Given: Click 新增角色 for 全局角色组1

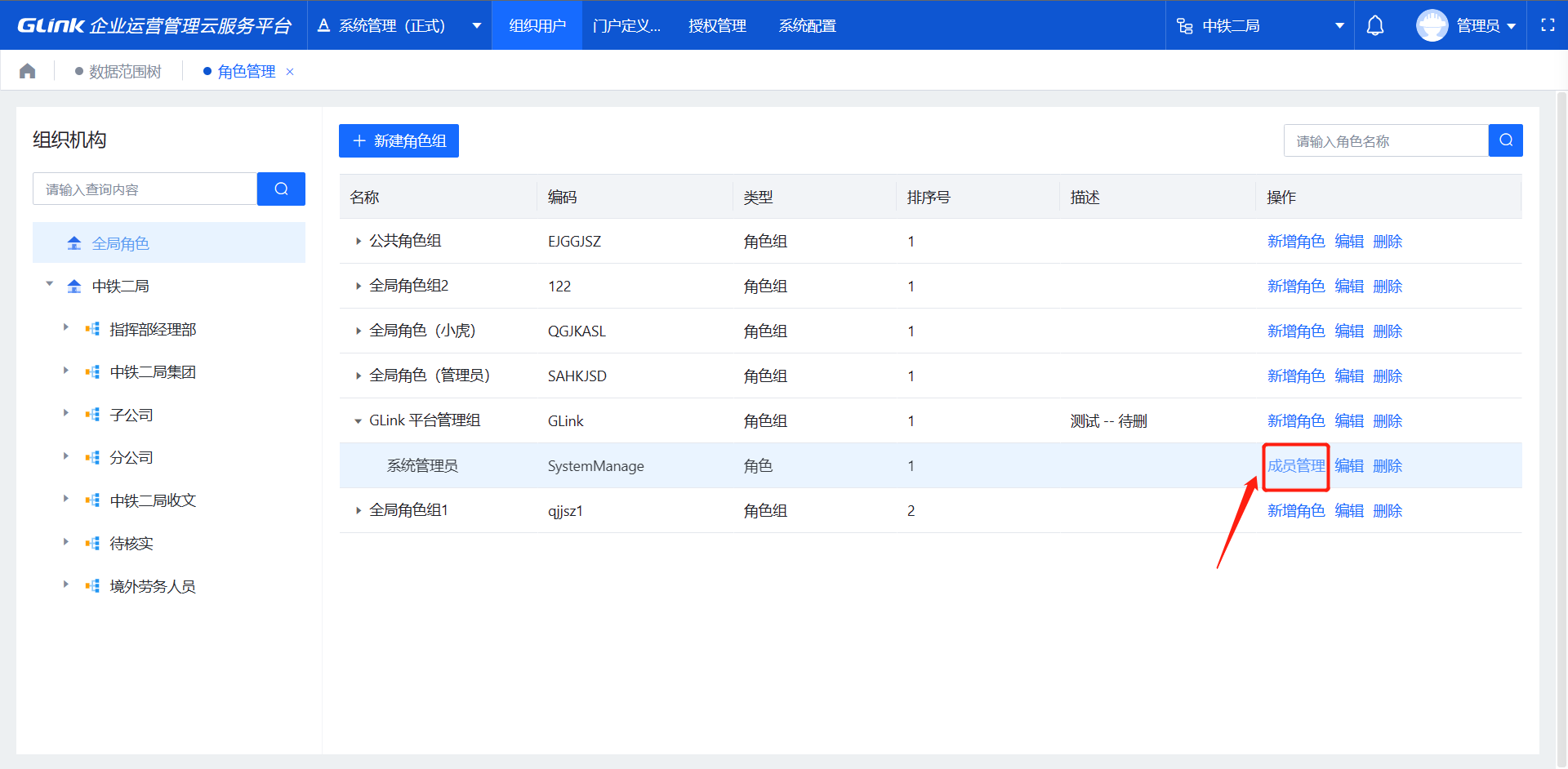Looking at the screenshot, I should coord(1296,510).
